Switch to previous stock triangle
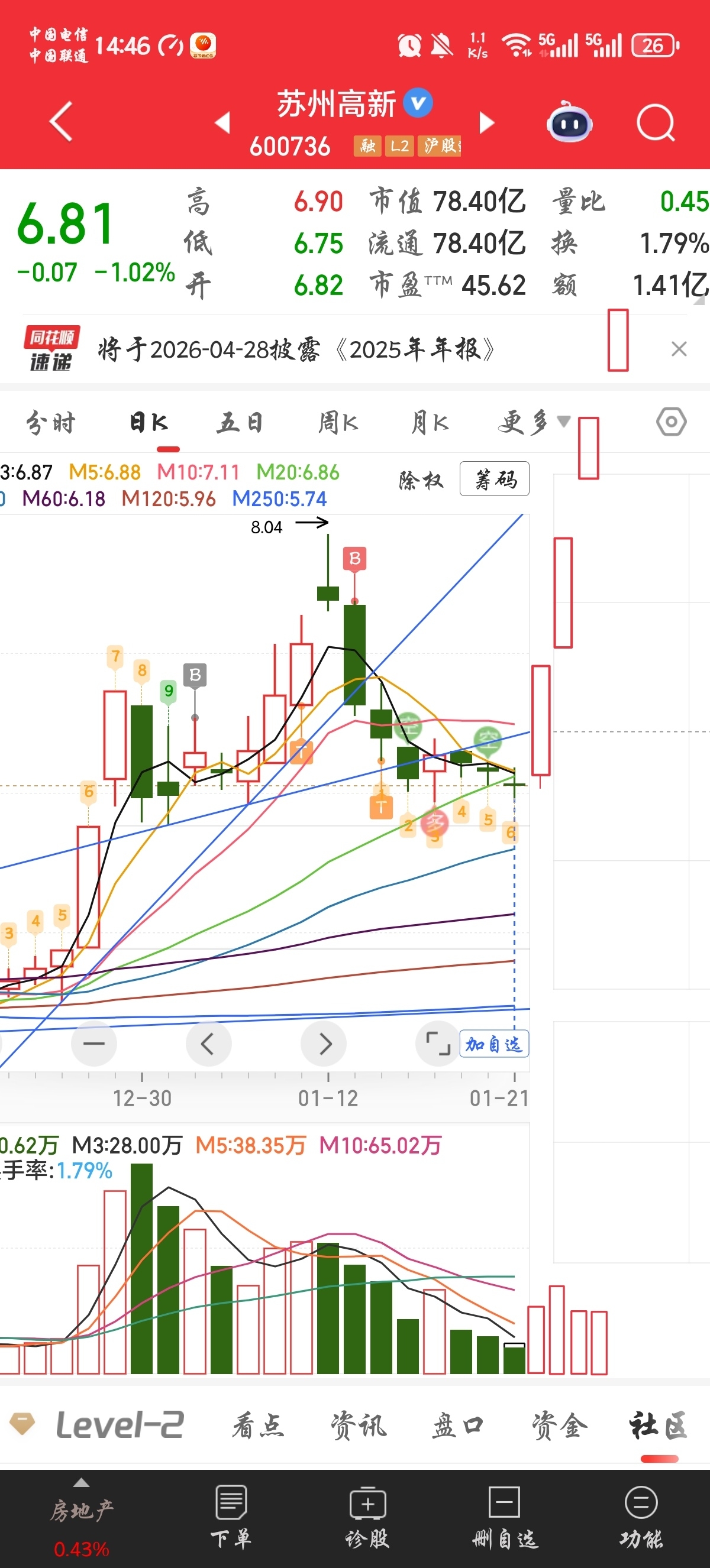This screenshot has height=1568, width=710. point(223,122)
